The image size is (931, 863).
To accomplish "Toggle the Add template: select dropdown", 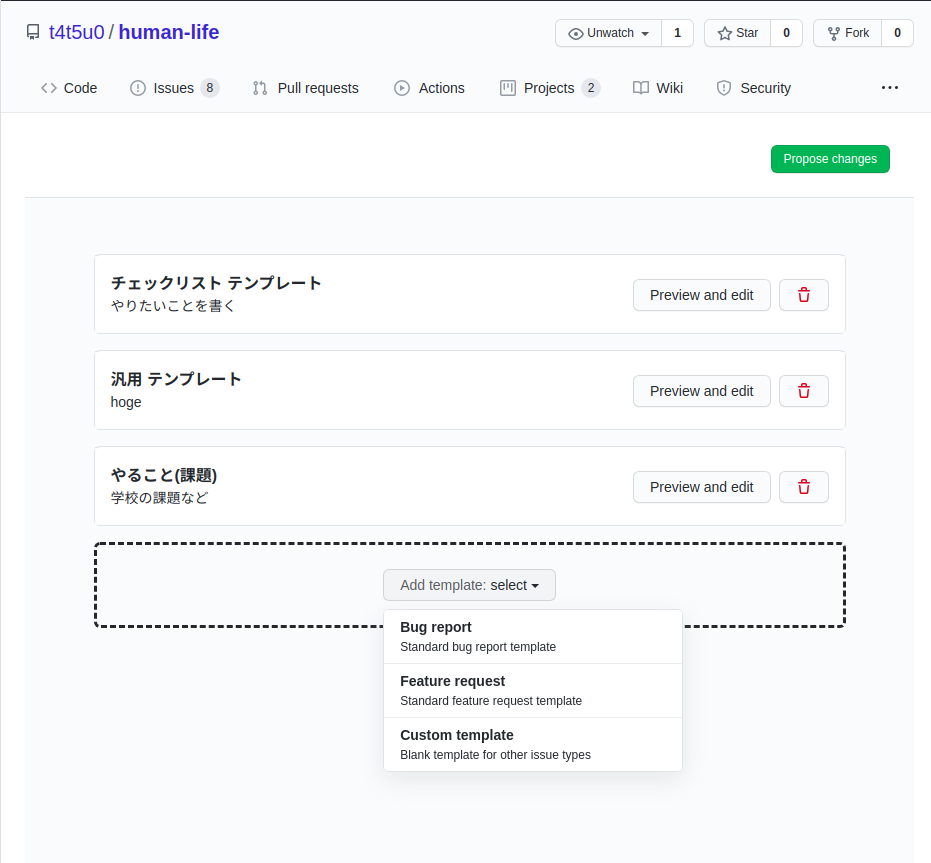I will pos(469,585).
